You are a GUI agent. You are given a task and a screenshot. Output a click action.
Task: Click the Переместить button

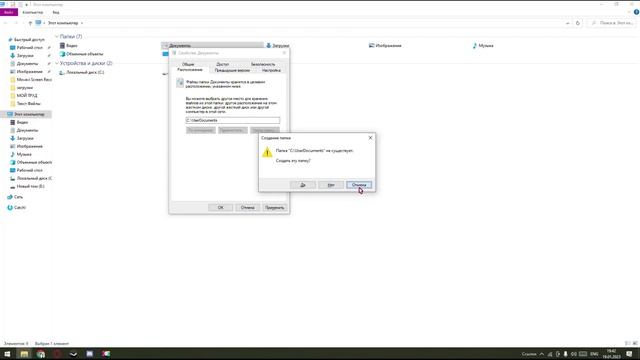[x=233, y=130]
